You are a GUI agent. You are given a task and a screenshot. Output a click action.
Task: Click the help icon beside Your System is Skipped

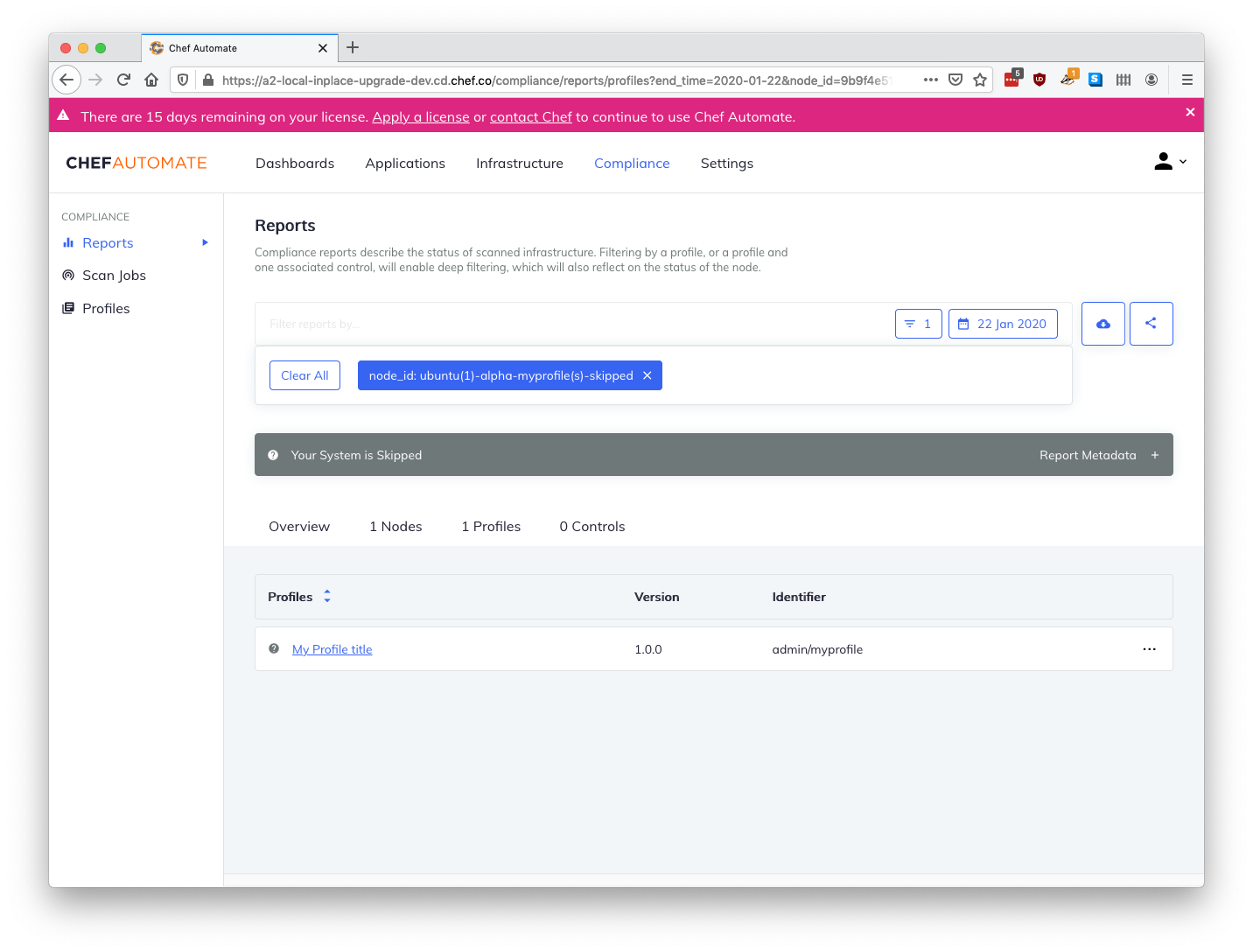(273, 454)
